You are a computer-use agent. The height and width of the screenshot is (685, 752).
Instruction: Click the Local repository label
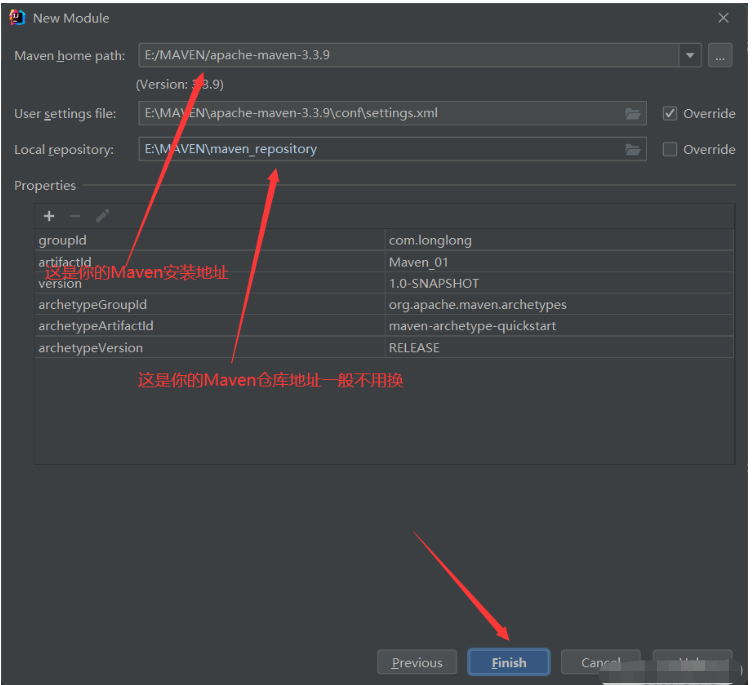64,150
